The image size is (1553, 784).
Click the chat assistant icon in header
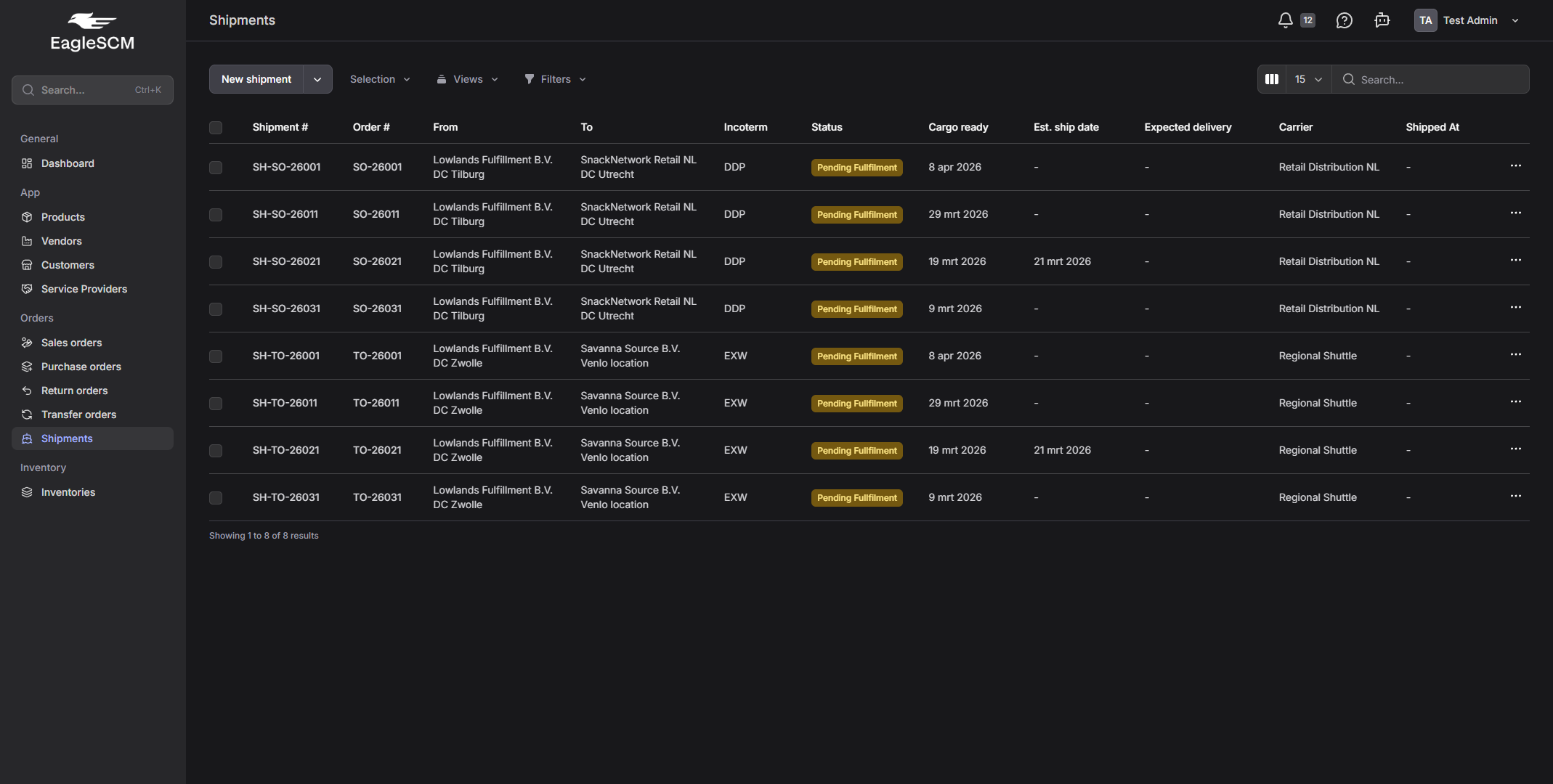(1382, 20)
